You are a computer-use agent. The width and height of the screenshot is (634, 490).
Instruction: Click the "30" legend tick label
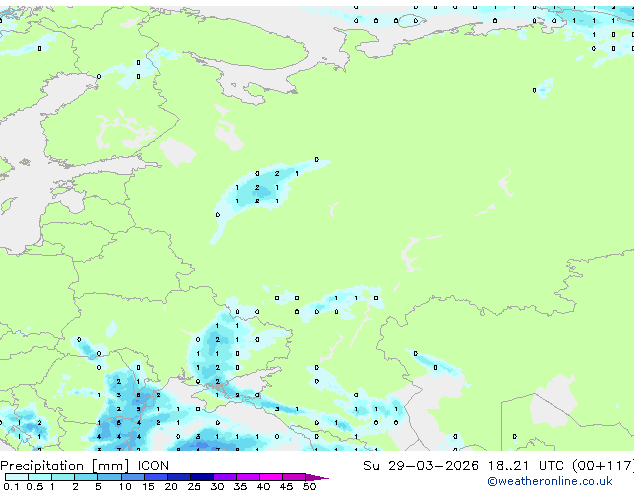(217, 486)
